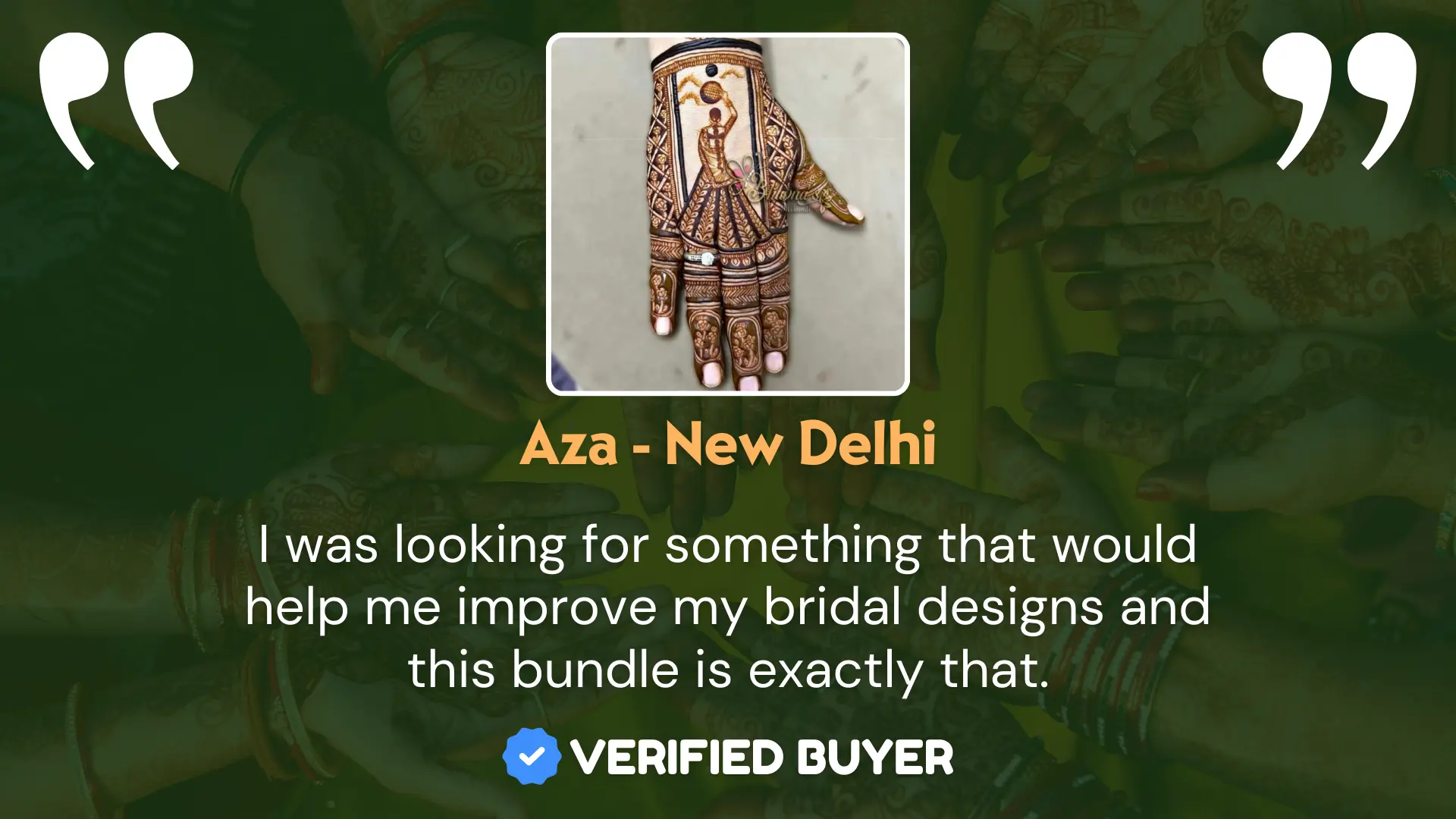The image size is (1456, 819).
Task: Click the line 'this bundle is exactly that.'
Action: [x=728, y=670]
